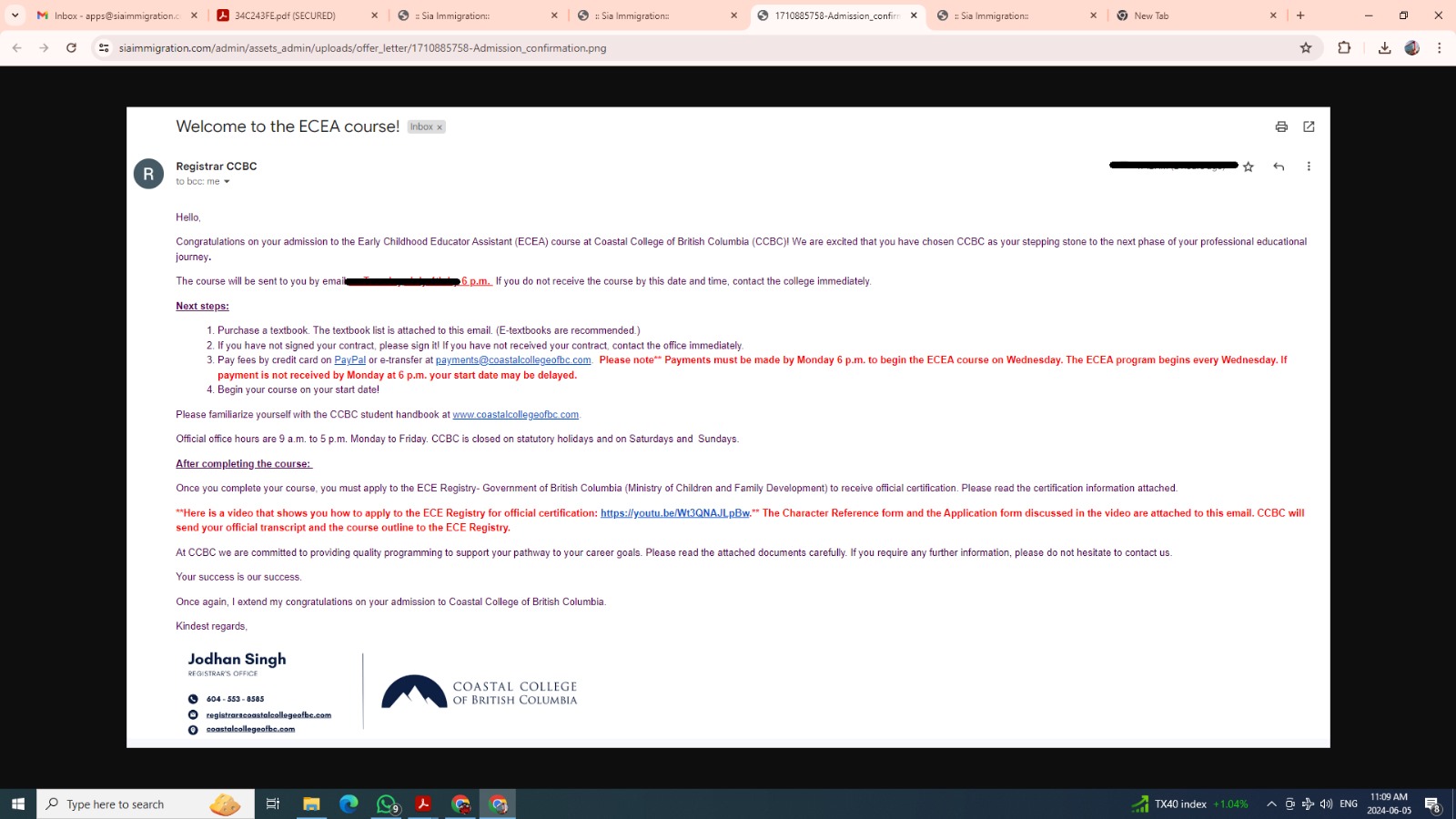Click open in new window icon in email
1456x819 pixels.
pos(1309,126)
